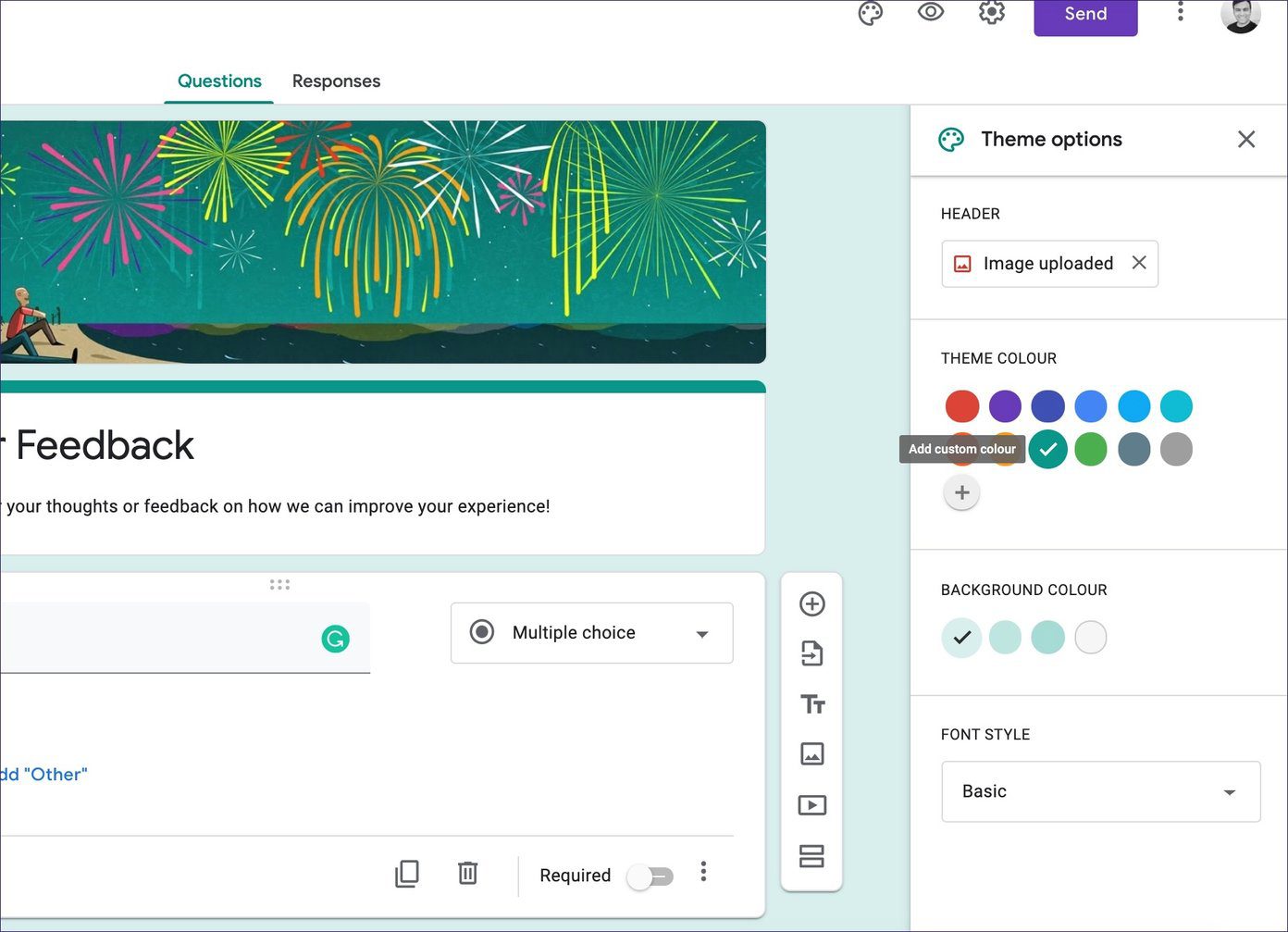Select the blue-grey theme colour
The width and height of the screenshot is (1288, 932).
click(x=1133, y=449)
